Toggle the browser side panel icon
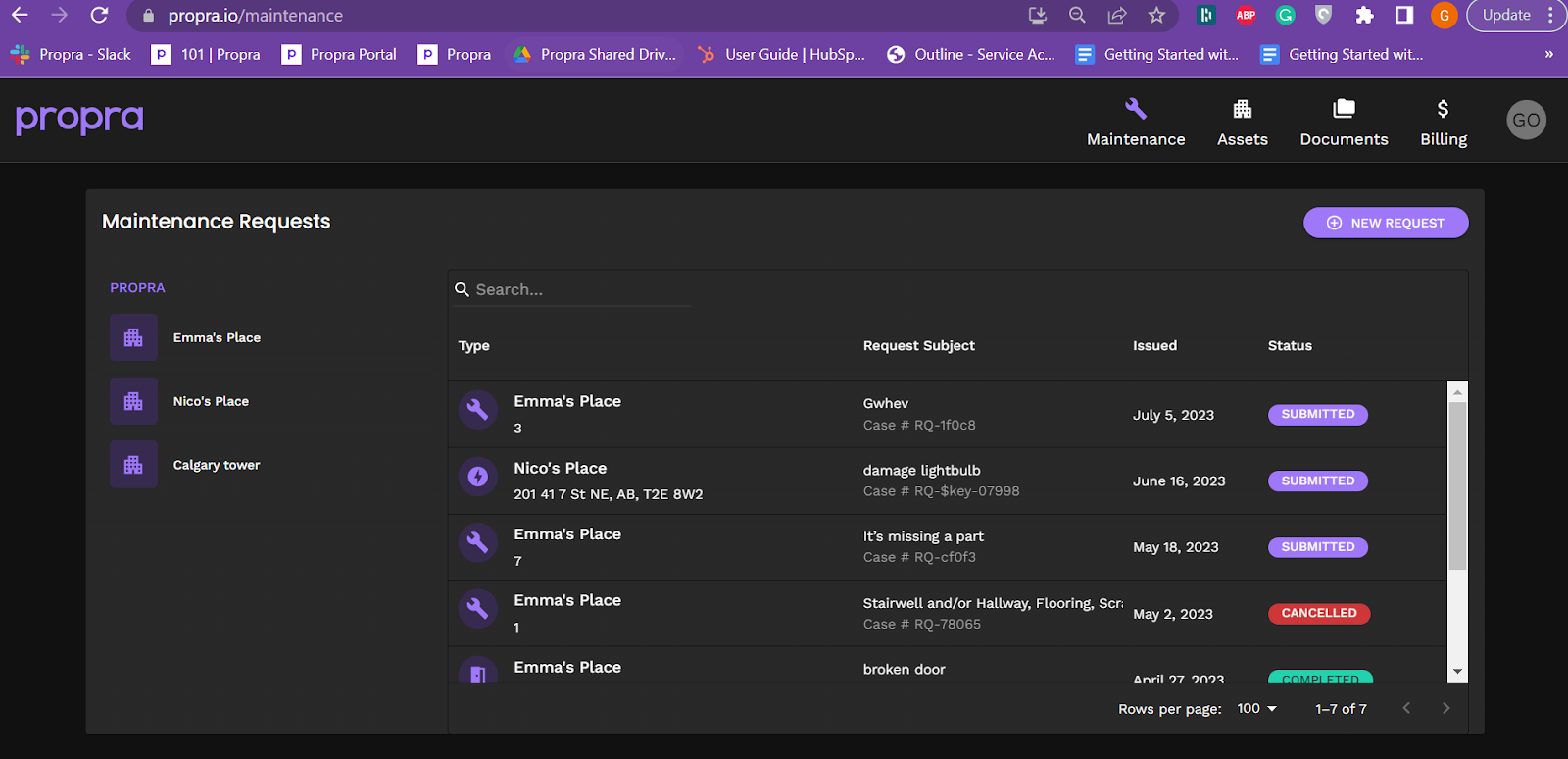The height and width of the screenshot is (759, 1568). [x=1404, y=15]
